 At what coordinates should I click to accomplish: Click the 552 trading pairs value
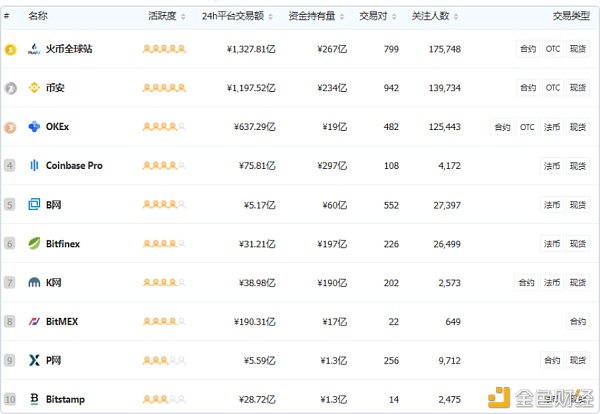(x=391, y=205)
